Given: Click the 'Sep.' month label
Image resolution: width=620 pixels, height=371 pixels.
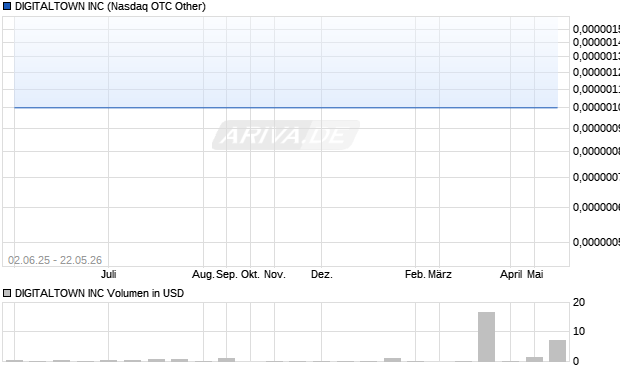Looking at the screenshot, I should [227, 274].
